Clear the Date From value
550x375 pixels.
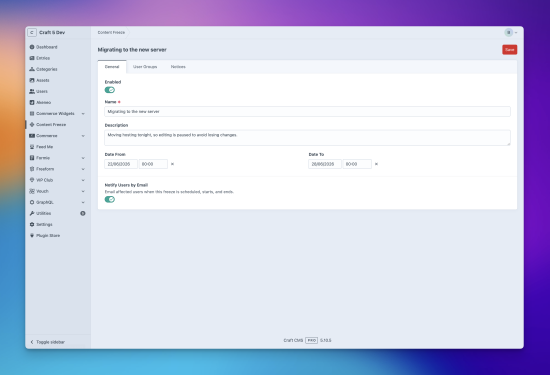click(172, 164)
